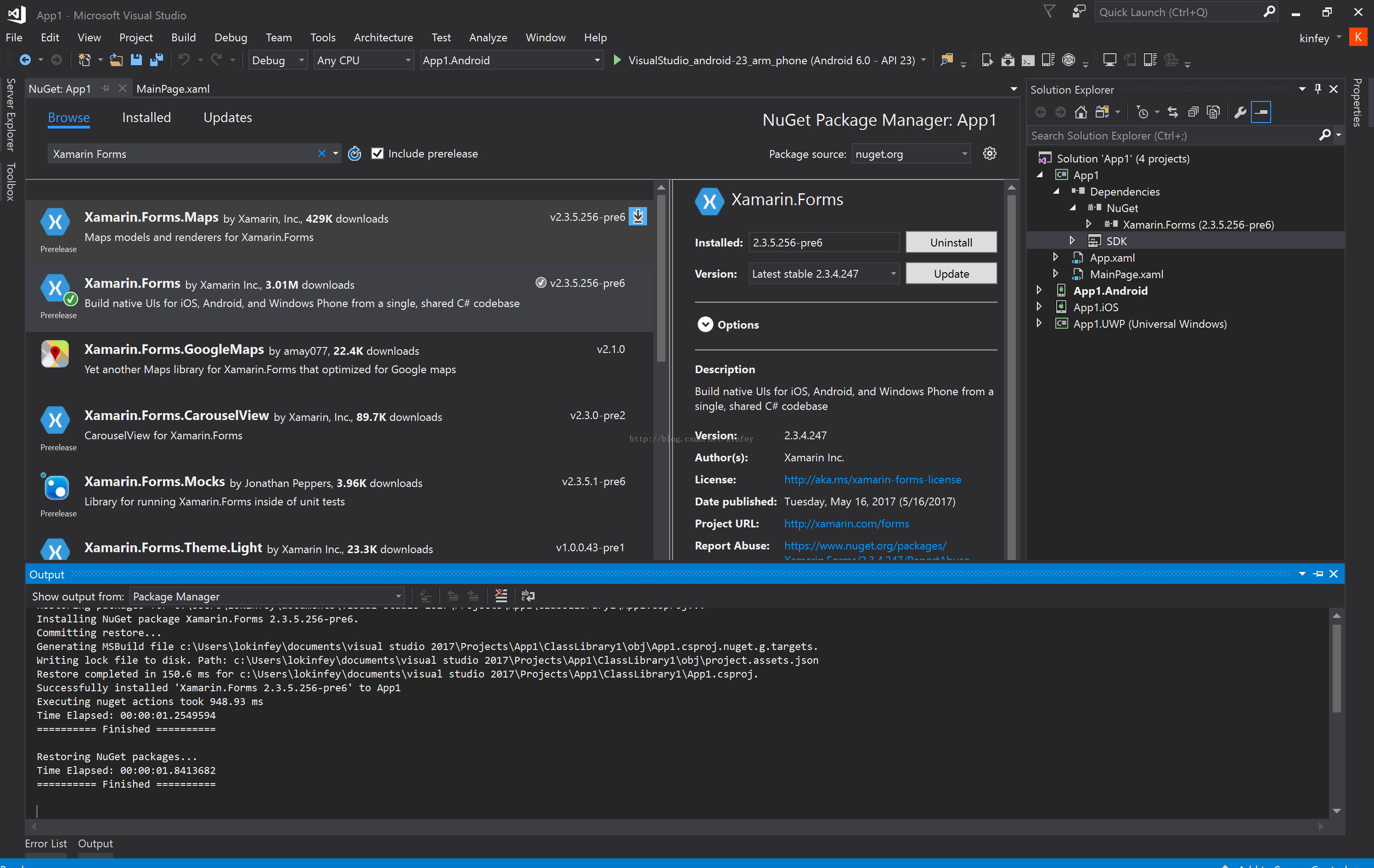Open the Show output from Package Manager dropdown

[x=267, y=597]
